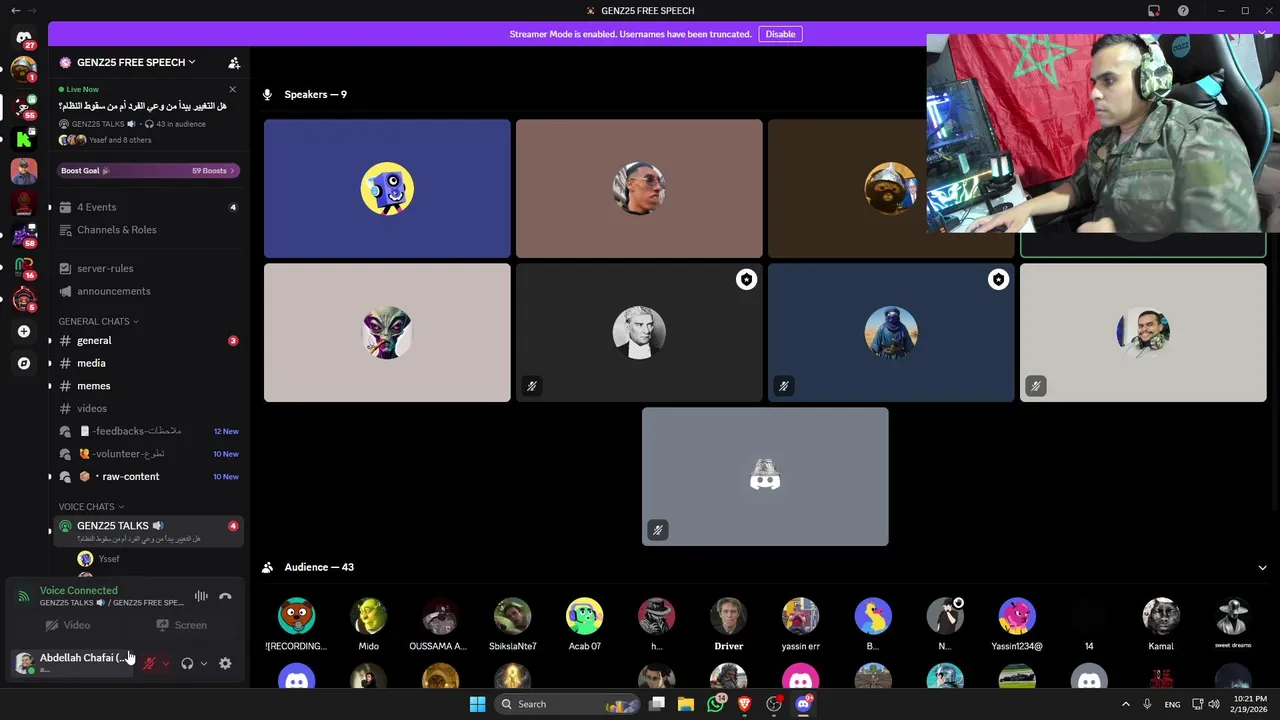Screen dimensions: 1280x720
Task: Click audience member Kamal avatar
Action: 1161,616
